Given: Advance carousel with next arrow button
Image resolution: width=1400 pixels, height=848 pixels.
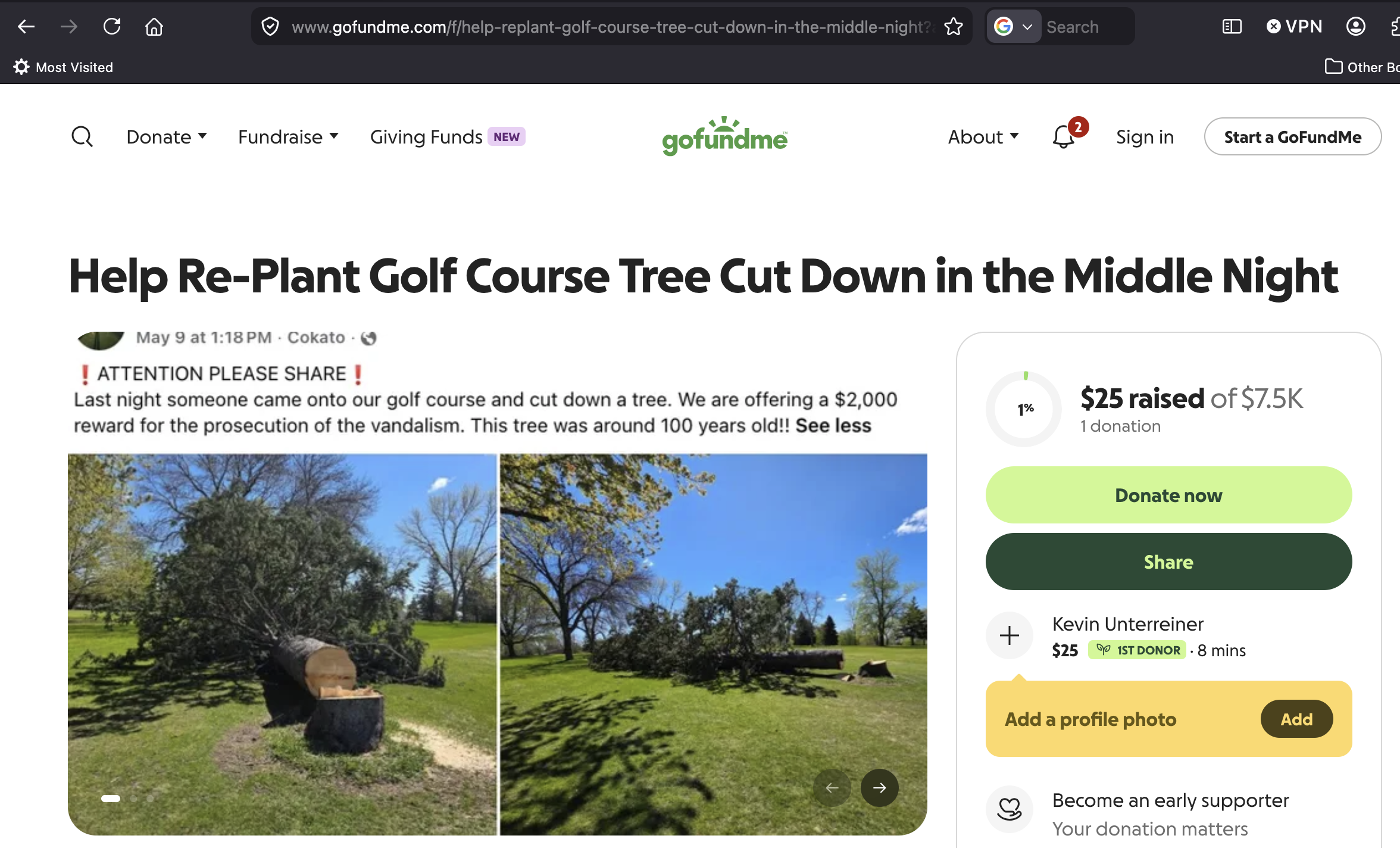Looking at the screenshot, I should [x=880, y=788].
